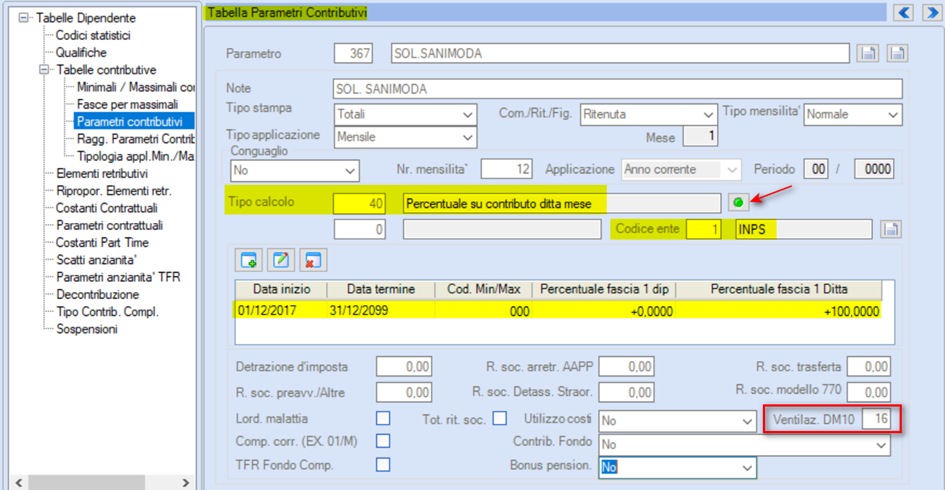Toggle Lord. malattia checkbox
The image size is (945, 490).
tap(383, 418)
